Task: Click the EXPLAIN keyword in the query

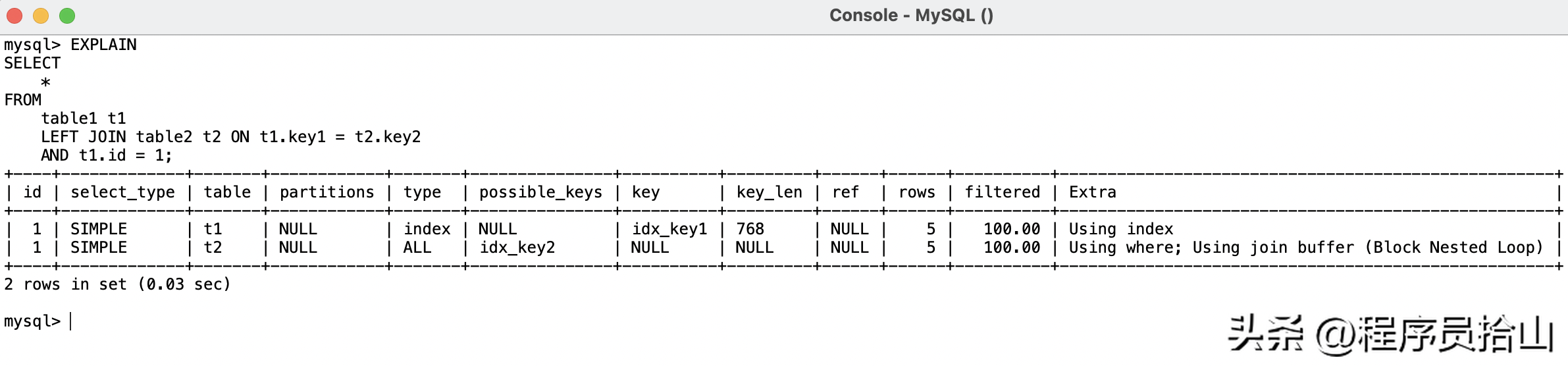Action: coord(103,45)
